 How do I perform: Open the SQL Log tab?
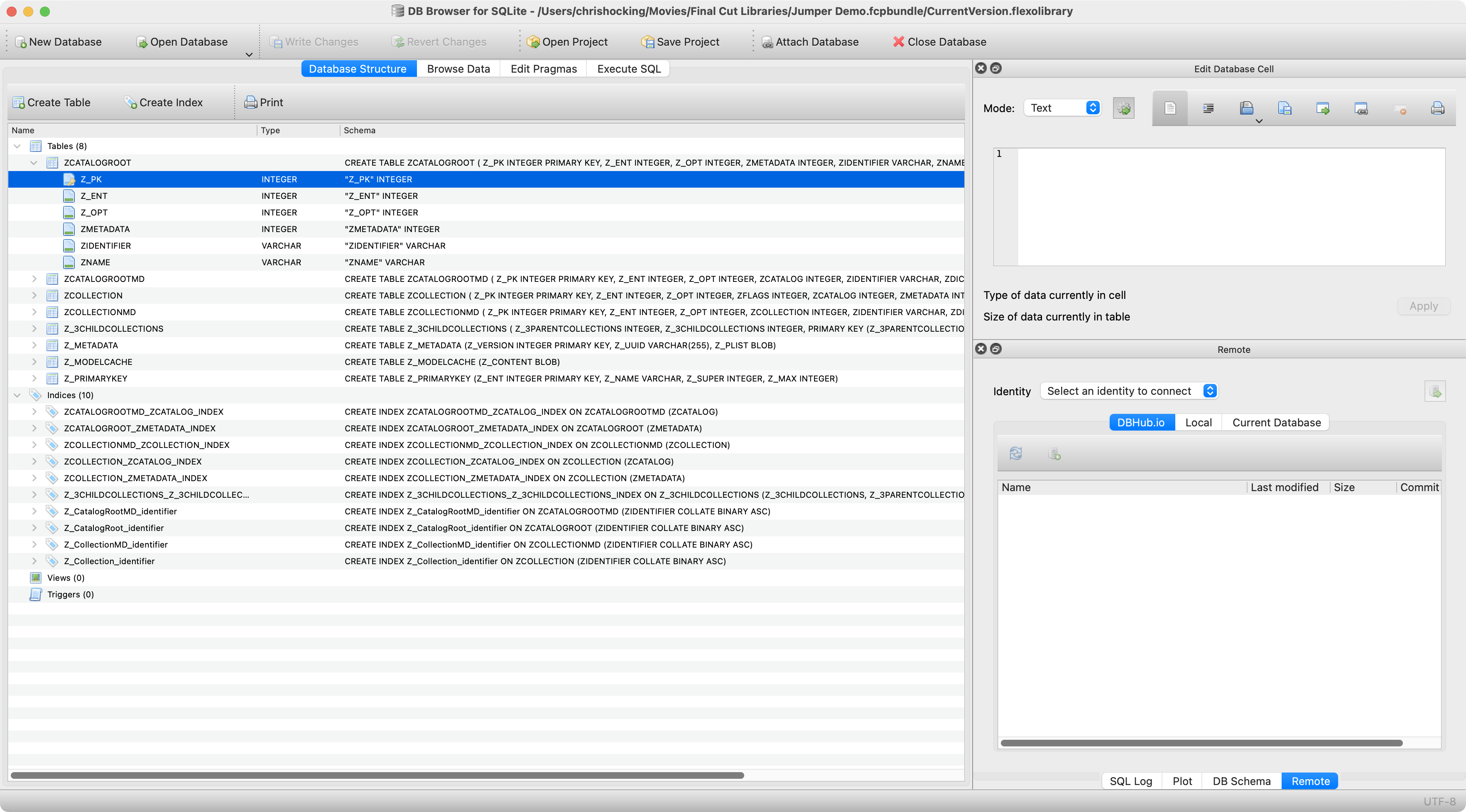tap(1130, 781)
